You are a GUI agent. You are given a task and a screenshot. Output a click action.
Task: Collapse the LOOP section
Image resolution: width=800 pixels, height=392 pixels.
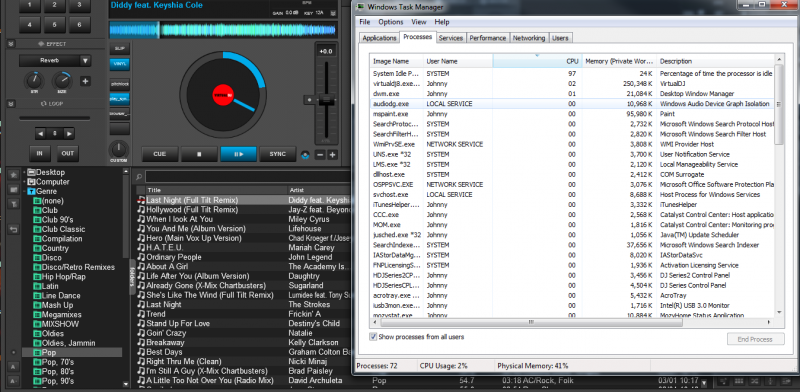coord(11,104)
